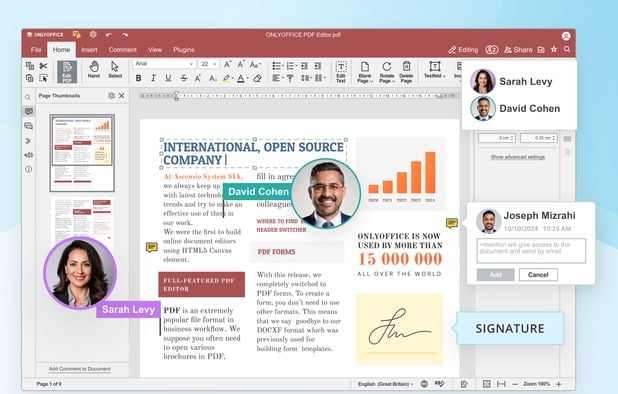Toggle italic formatting

[153, 78]
